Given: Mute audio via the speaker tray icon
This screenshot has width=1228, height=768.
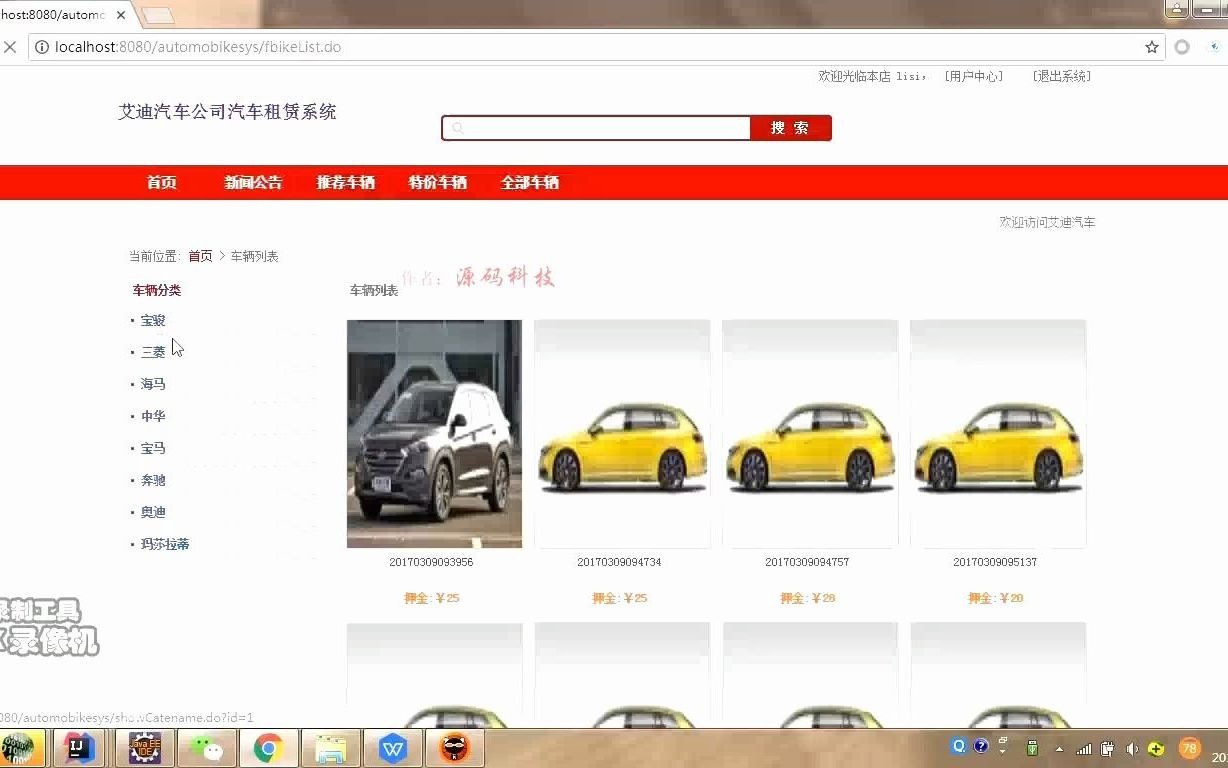Looking at the screenshot, I should (1132, 748).
